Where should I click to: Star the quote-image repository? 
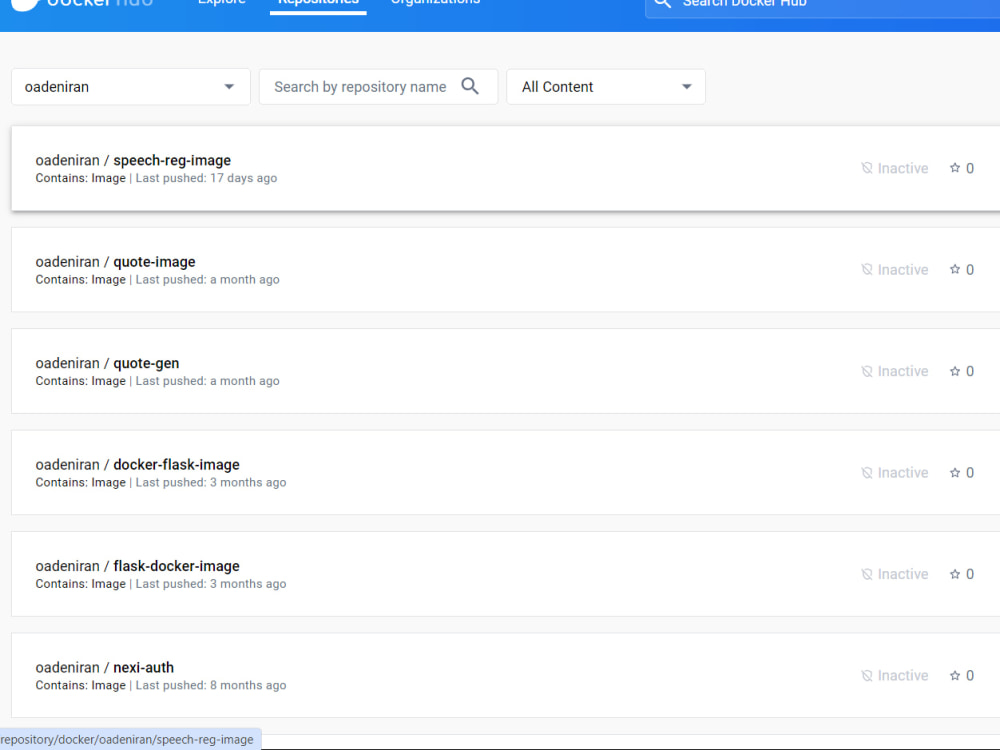point(955,269)
